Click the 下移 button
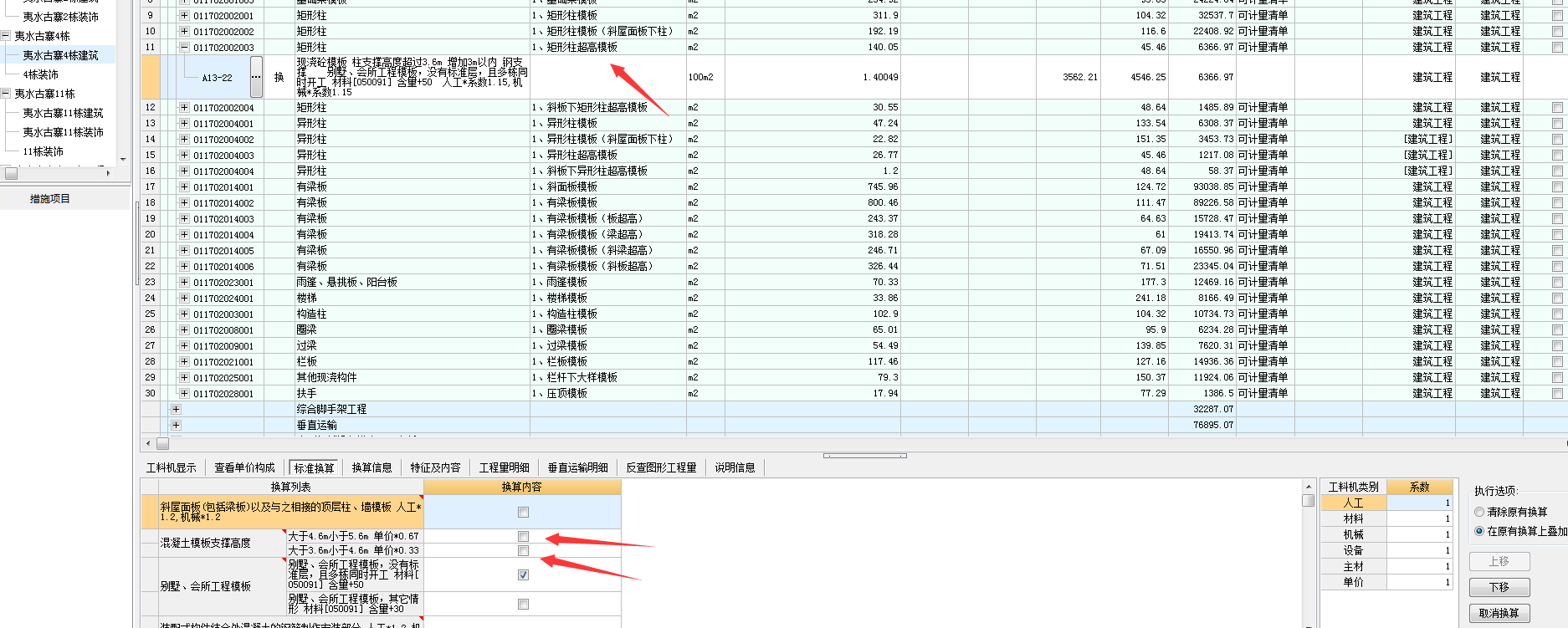Screen dimensions: 1568x628 (1499, 588)
